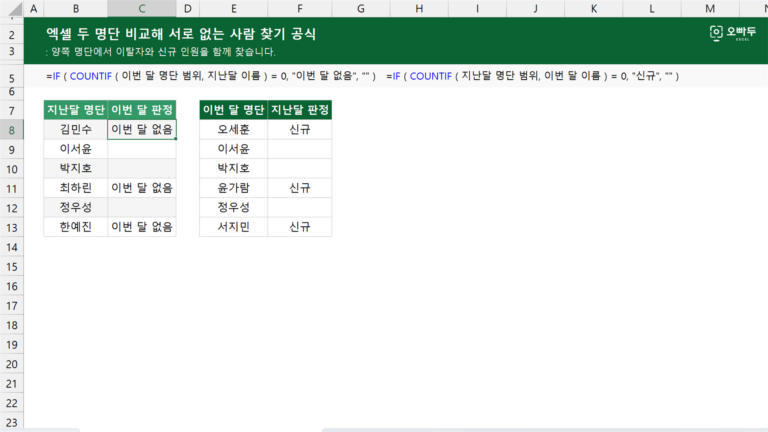Select '이서윤' in column E
Screen dimensions: 768x432
[x=234, y=149]
